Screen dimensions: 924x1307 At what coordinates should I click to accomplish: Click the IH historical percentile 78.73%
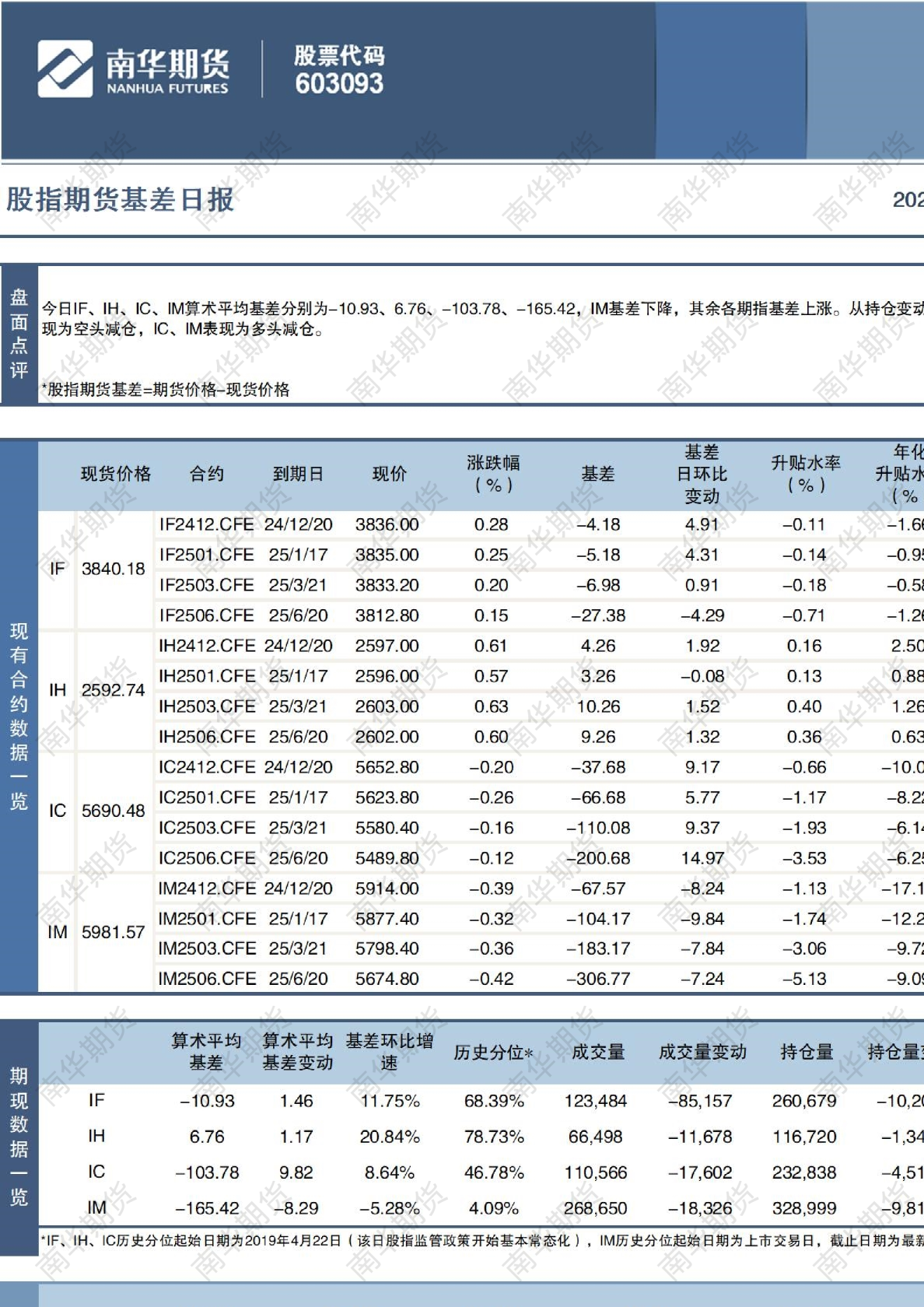pyautogui.click(x=494, y=1137)
